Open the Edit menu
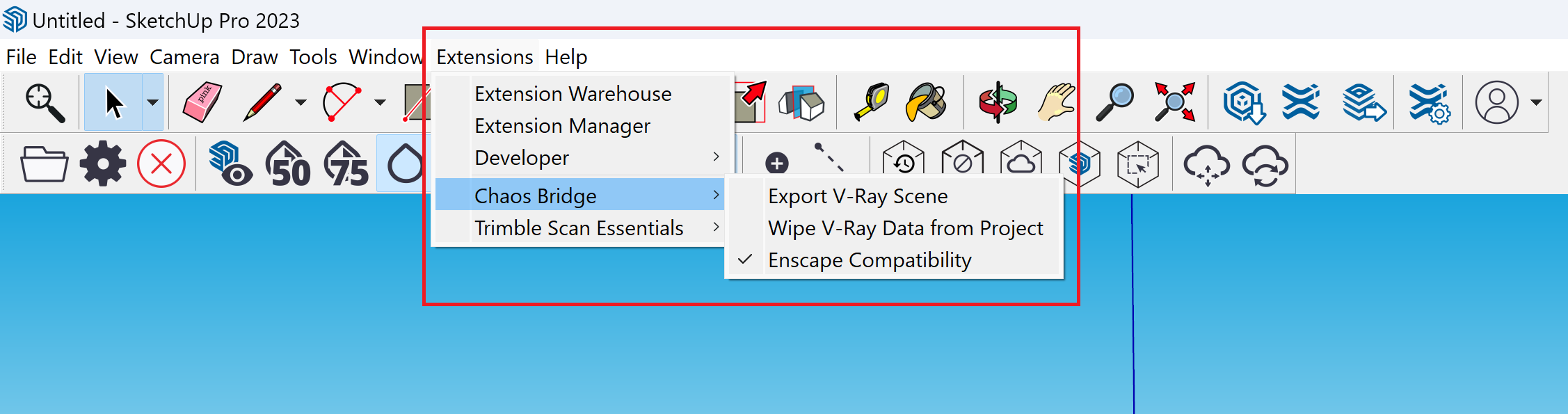1568x414 pixels. 65,57
